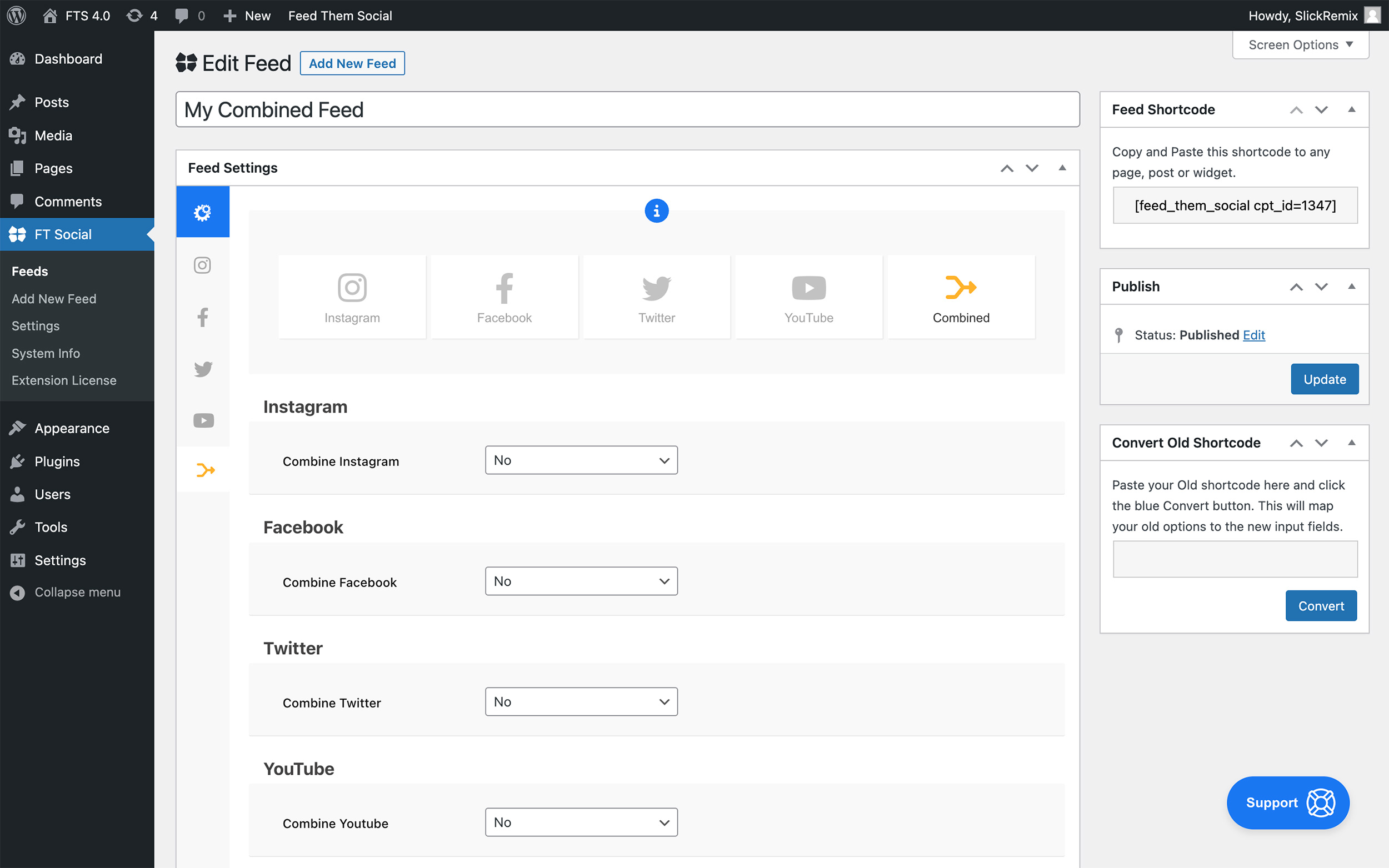This screenshot has height=868, width=1389.
Task: Open the updates icon showing 4
Action: (142, 16)
